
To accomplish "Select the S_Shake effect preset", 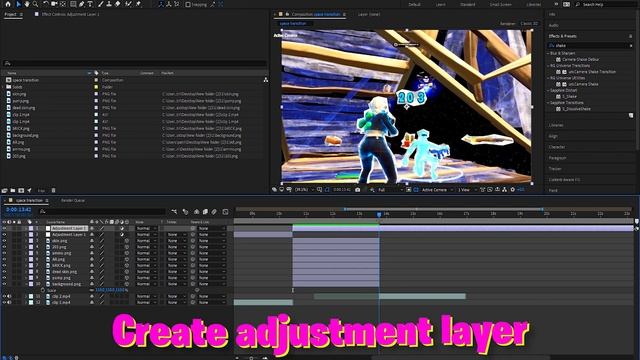I will [569, 96].
